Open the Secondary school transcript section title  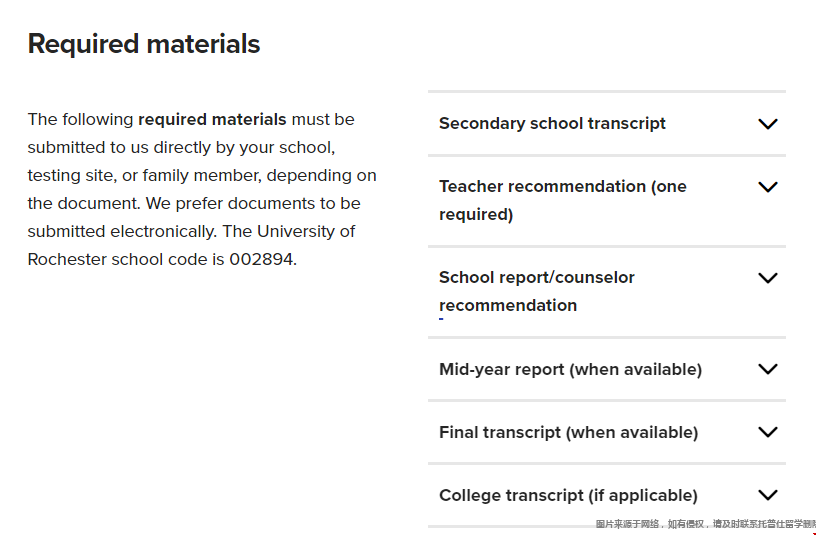coord(552,123)
